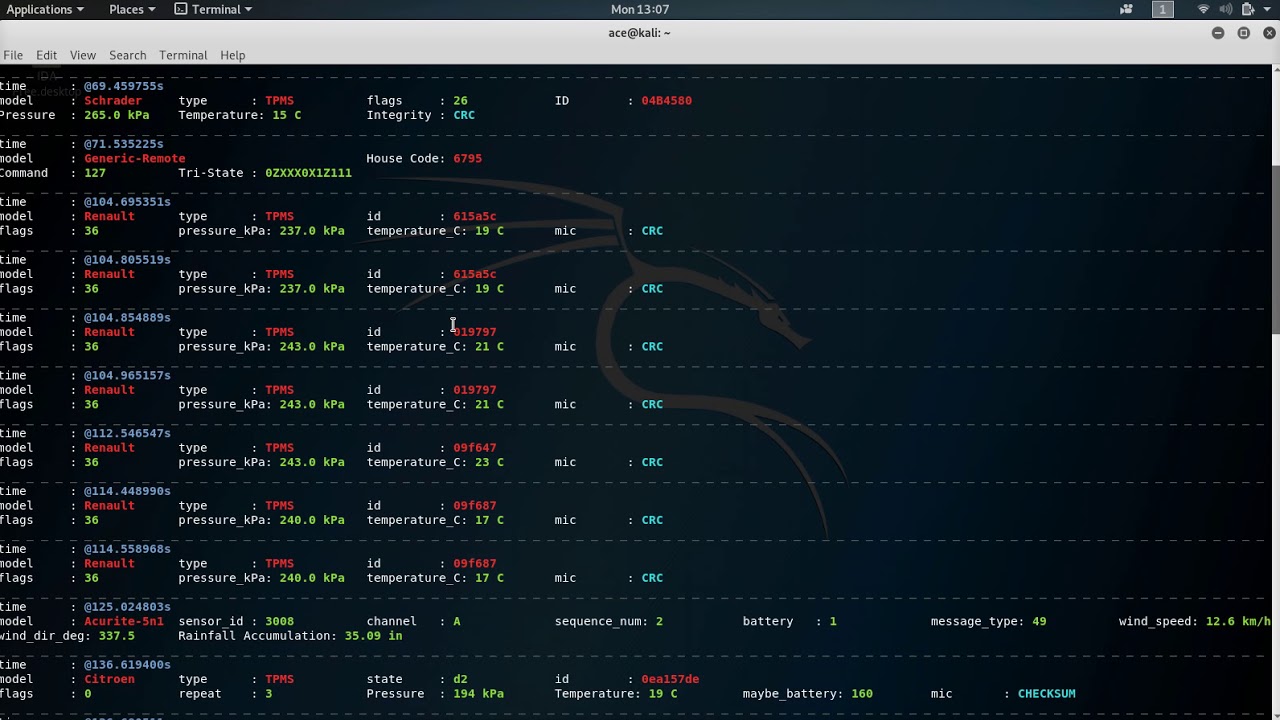Click id 615a5c in the @104.805519s entry
The width and height of the screenshot is (1280, 720).
475,274
